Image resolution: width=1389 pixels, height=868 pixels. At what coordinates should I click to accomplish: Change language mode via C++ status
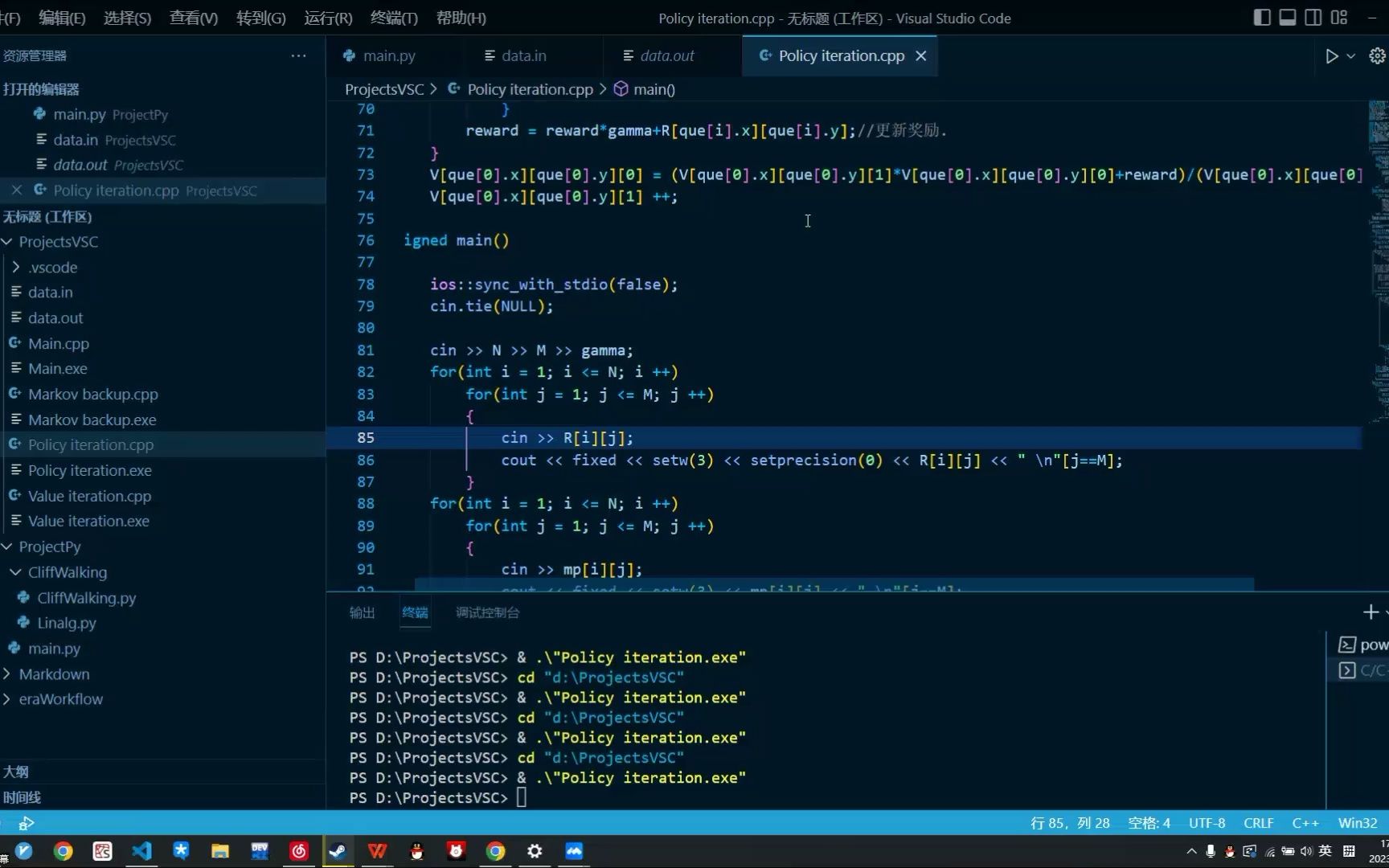(1305, 823)
